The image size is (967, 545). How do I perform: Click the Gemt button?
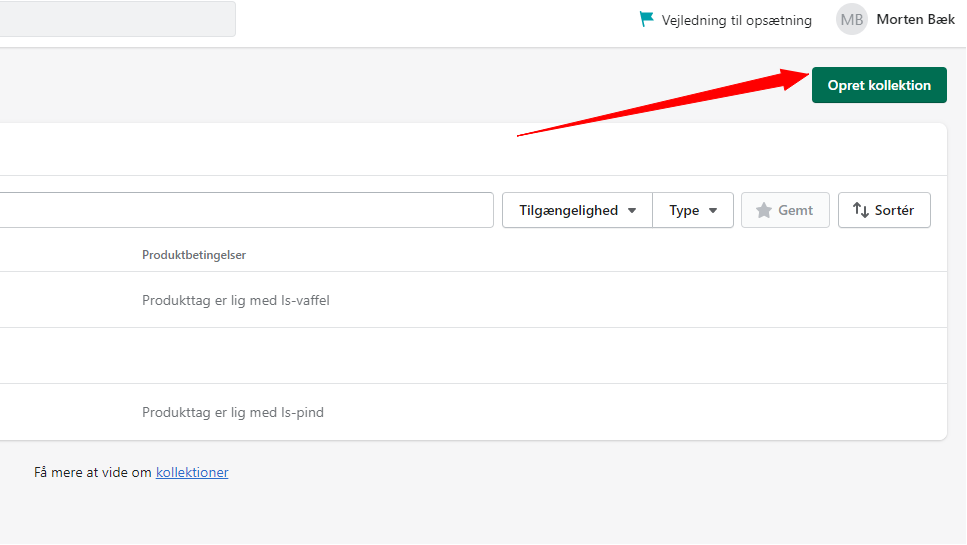point(785,210)
